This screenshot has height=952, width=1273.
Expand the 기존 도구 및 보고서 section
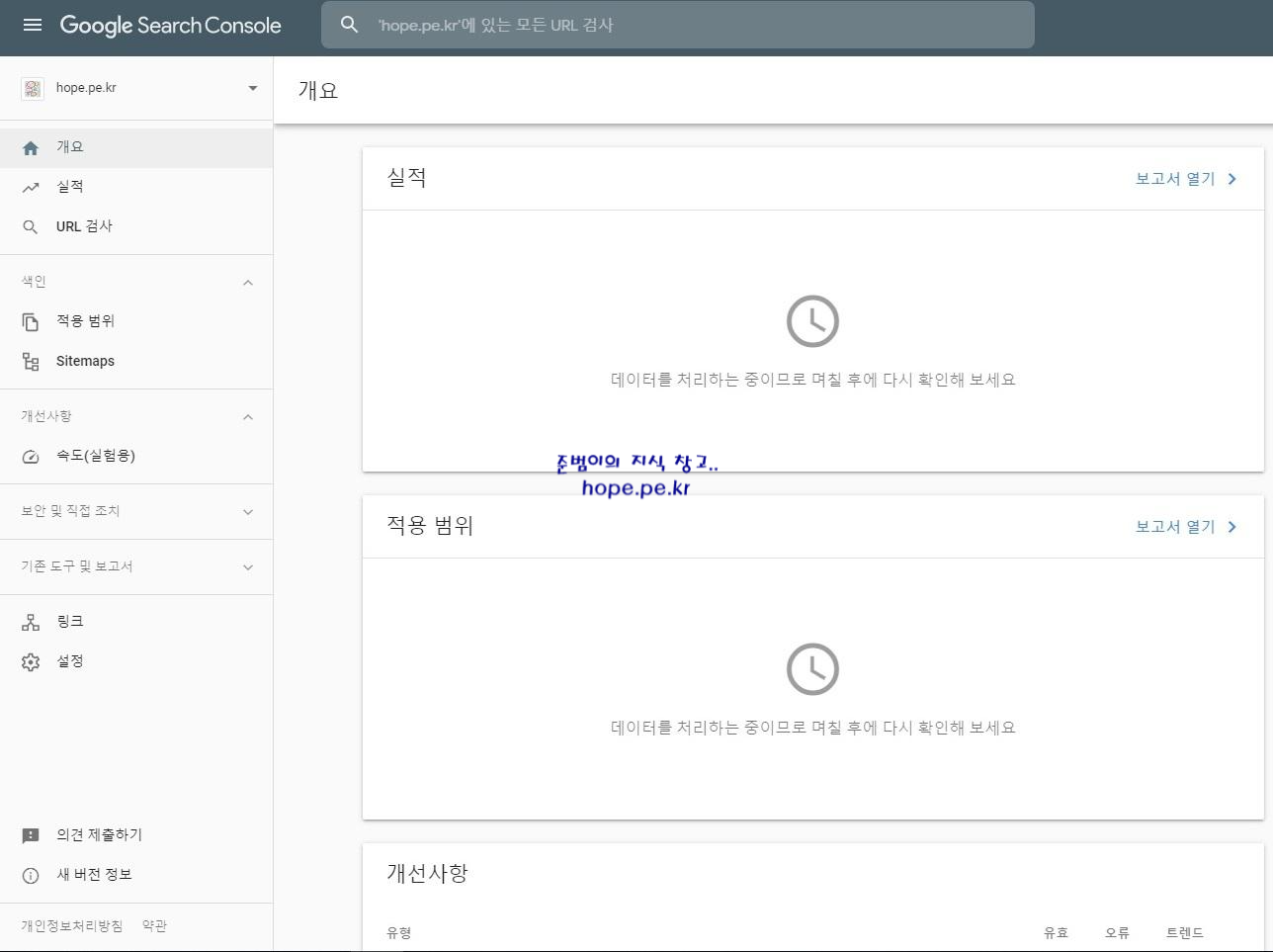[248, 566]
